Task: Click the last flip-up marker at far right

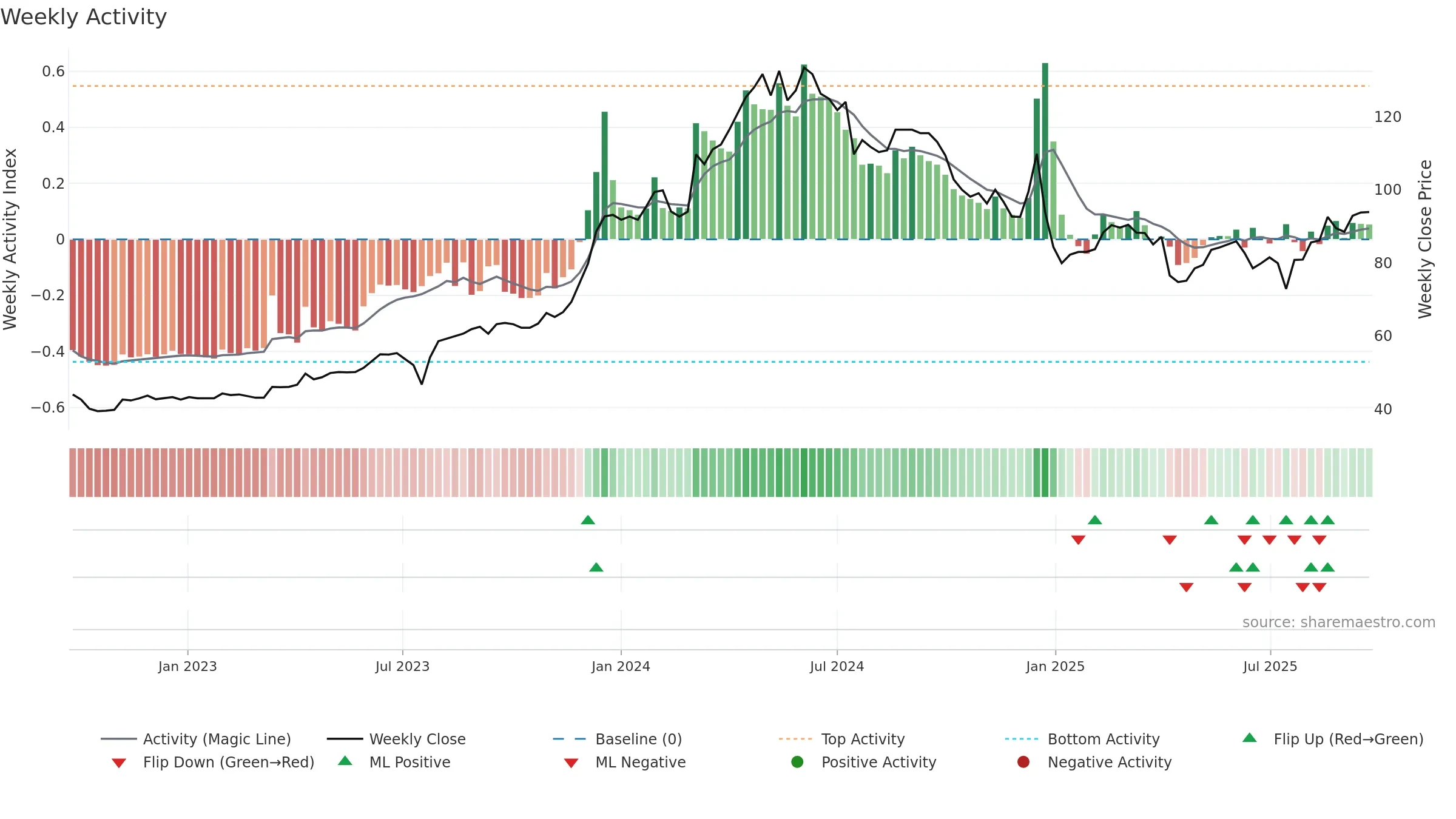Action: [x=1327, y=520]
